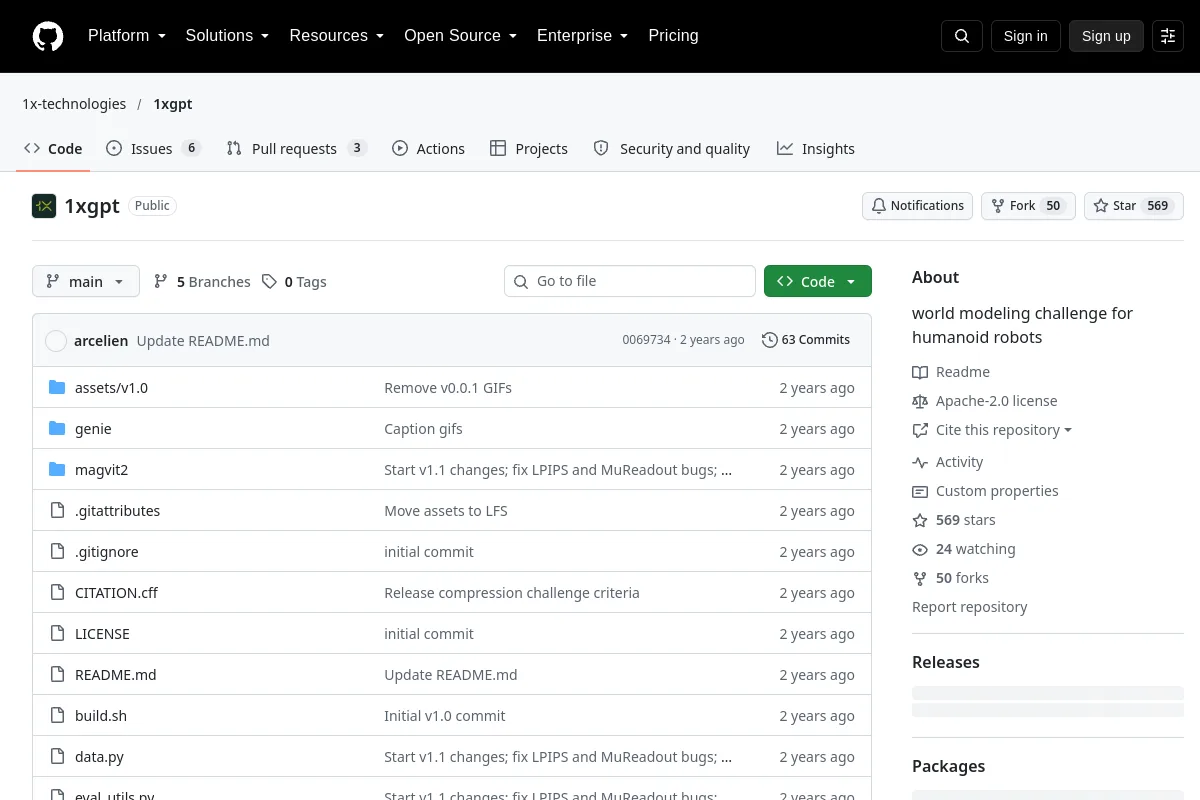The image size is (1200, 800).
Task: Click the Go to file input
Action: pos(630,281)
